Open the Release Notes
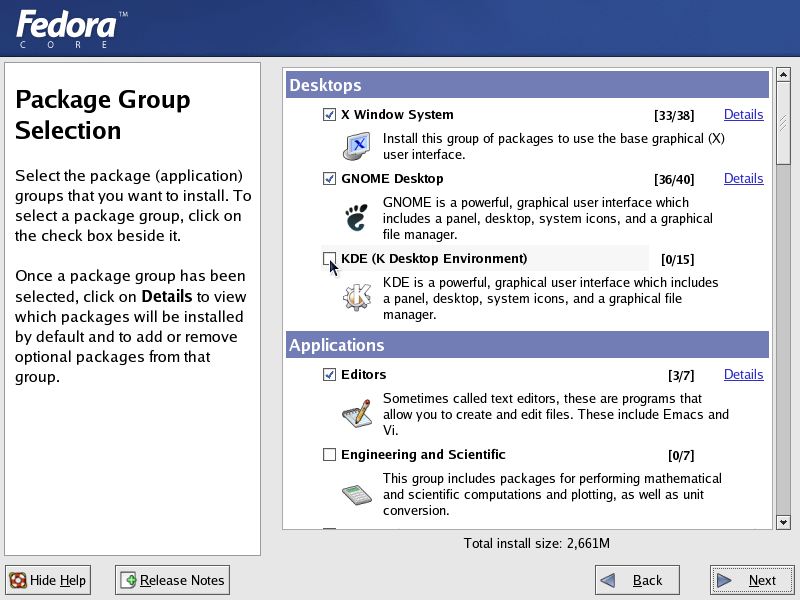This screenshot has width=800, height=600. pyautogui.click(x=173, y=580)
